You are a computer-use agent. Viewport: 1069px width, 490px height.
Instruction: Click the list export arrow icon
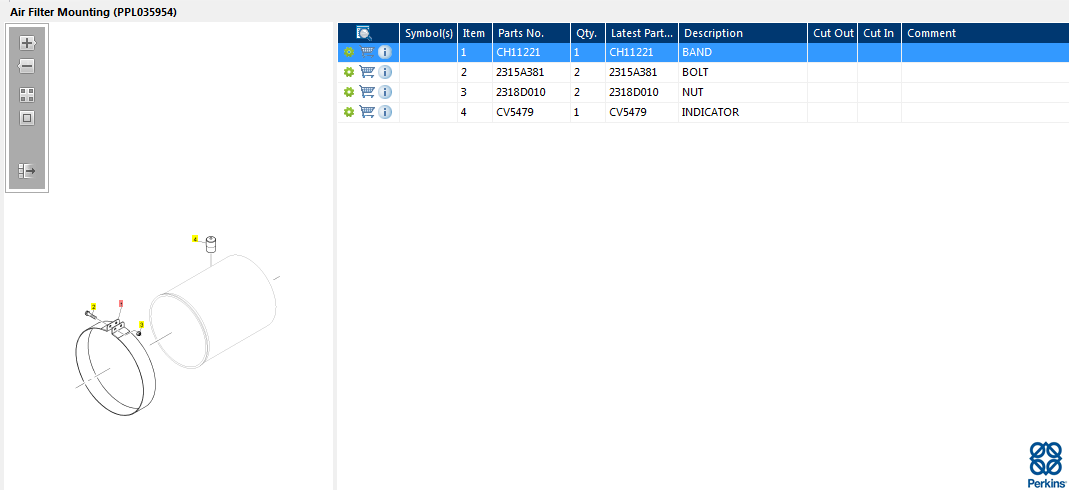point(27,170)
